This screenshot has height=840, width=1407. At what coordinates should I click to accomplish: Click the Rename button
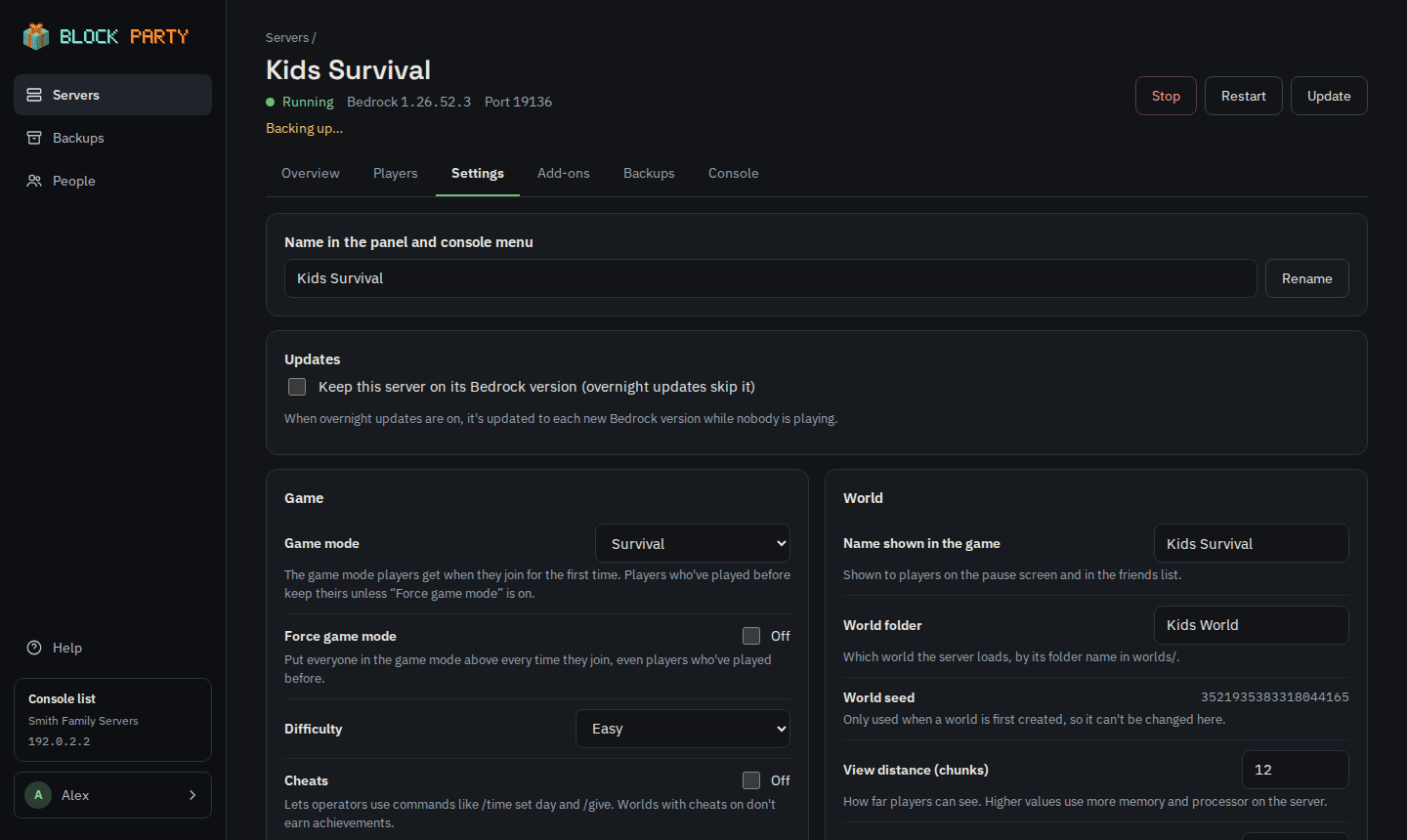pos(1307,278)
